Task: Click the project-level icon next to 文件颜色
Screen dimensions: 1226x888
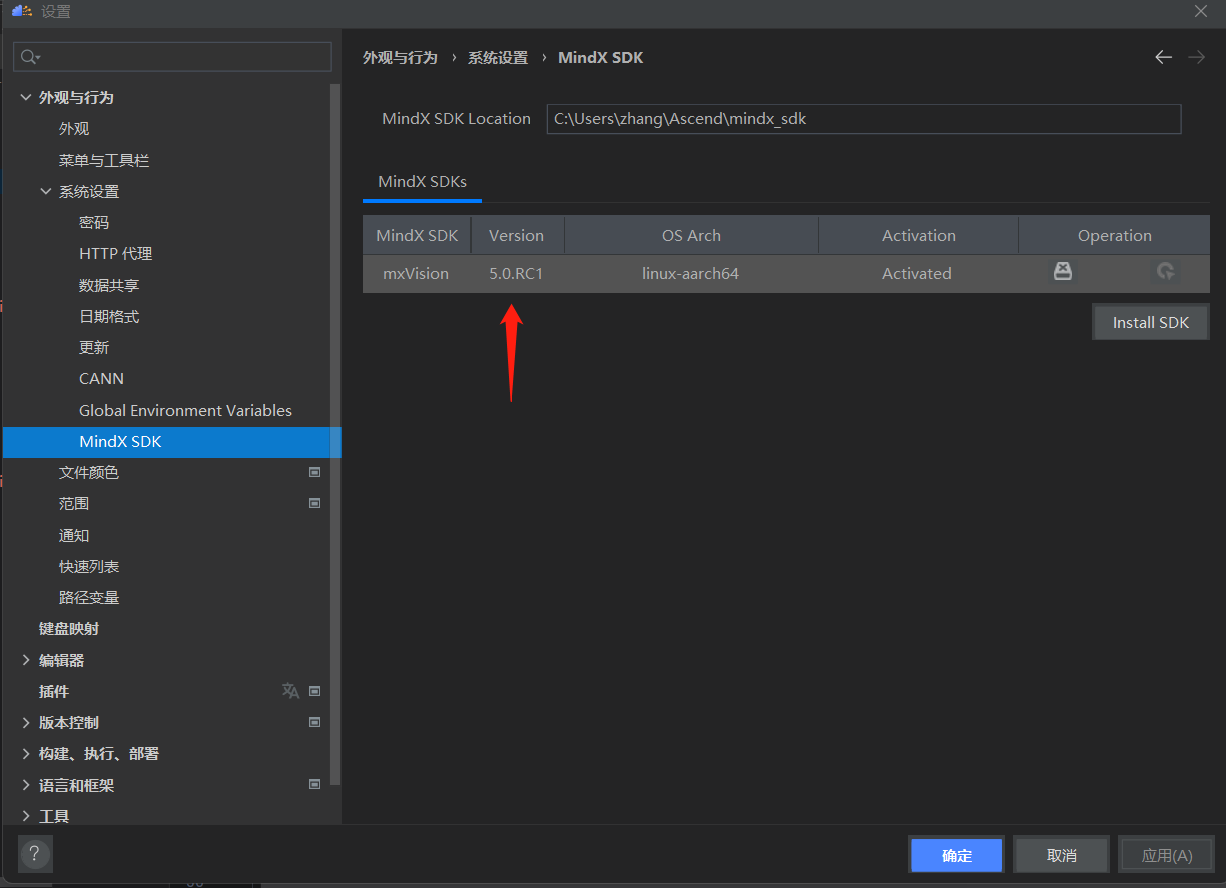Action: (314, 472)
